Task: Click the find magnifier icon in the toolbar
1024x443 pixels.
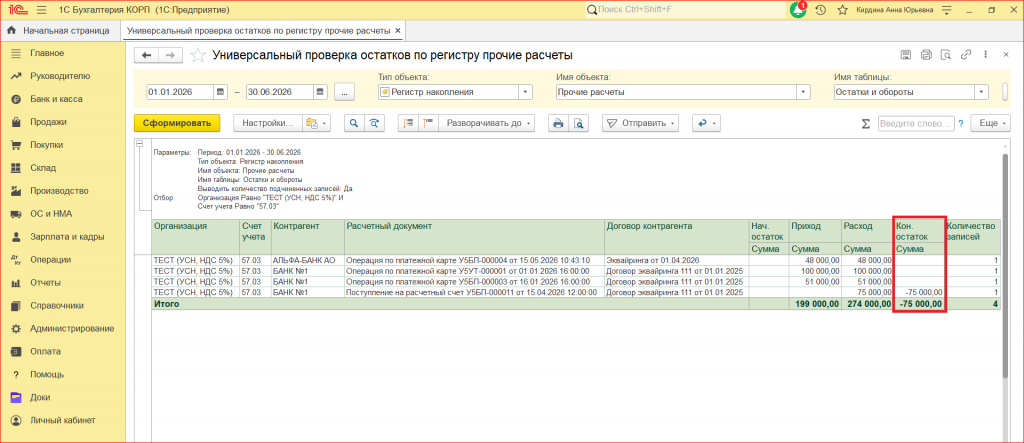Action: (x=354, y=123)
